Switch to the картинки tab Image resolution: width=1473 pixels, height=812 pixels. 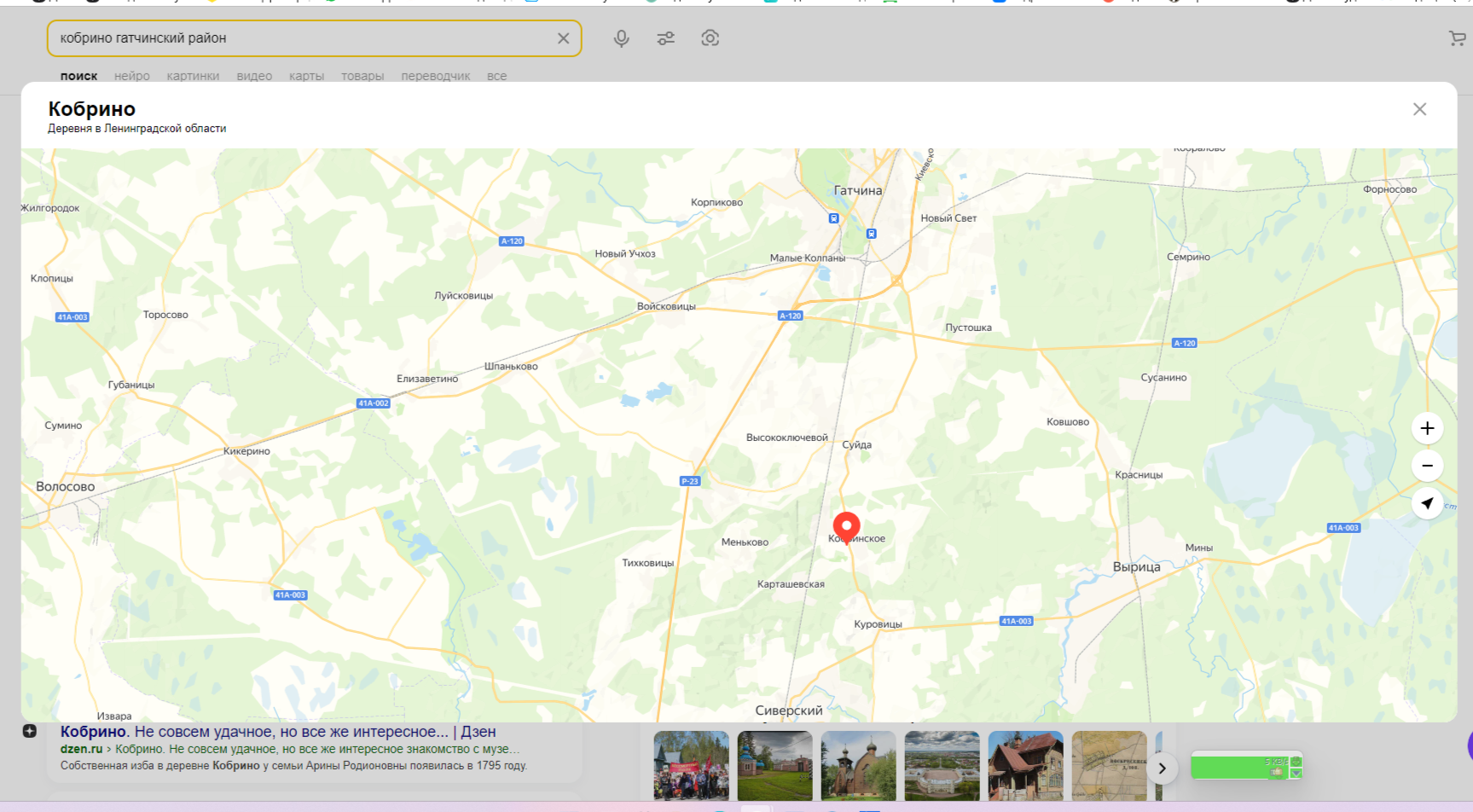point(193,76)
